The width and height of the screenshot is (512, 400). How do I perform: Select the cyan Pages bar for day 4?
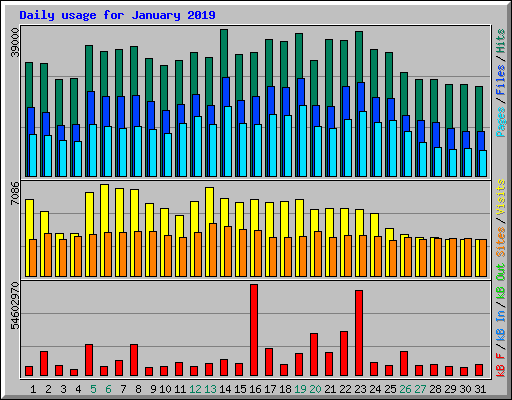click(x=78, y=159)
